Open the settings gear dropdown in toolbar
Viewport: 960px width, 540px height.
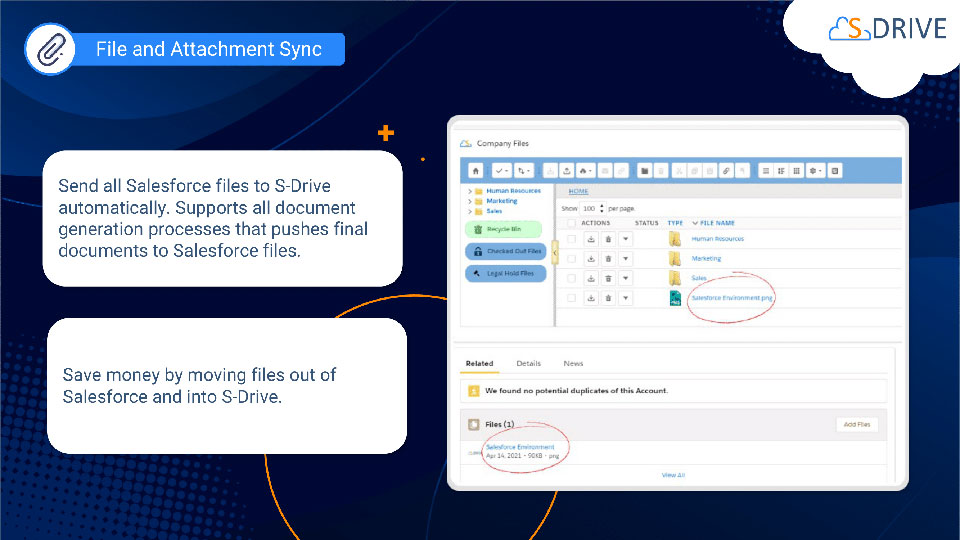(x=816, y=171)
